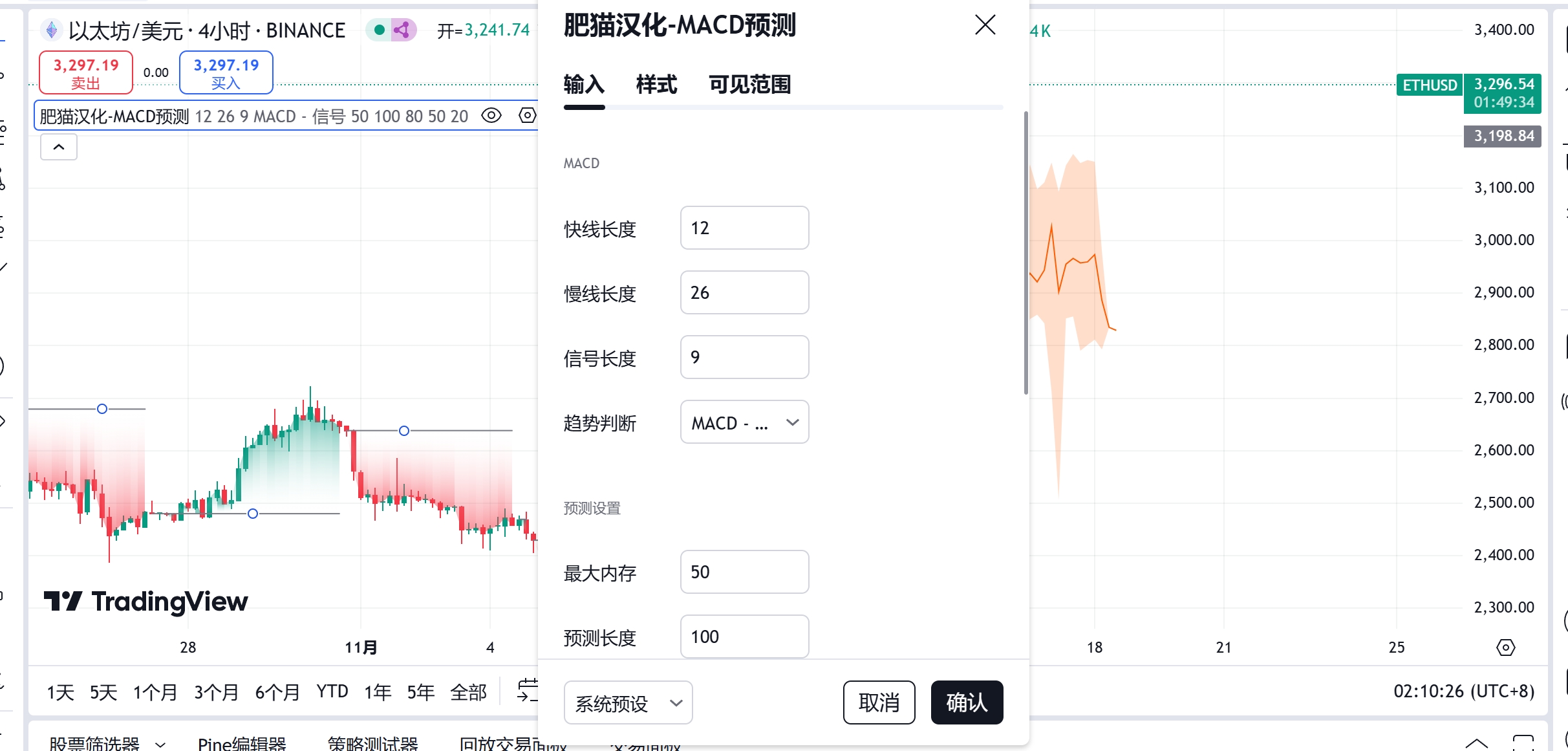
Task: Open the 系统预设 presets dropdown
Action: pos(628,703)
